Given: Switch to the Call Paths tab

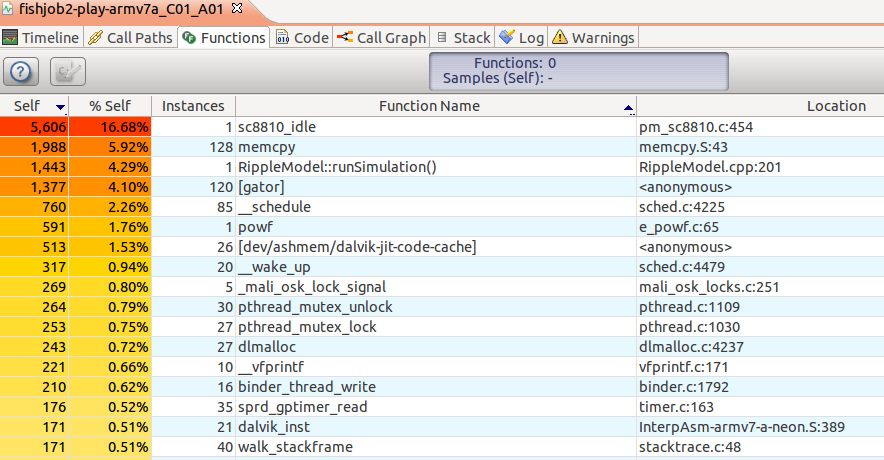Looking at the screenshot, I should pos(131,38).
